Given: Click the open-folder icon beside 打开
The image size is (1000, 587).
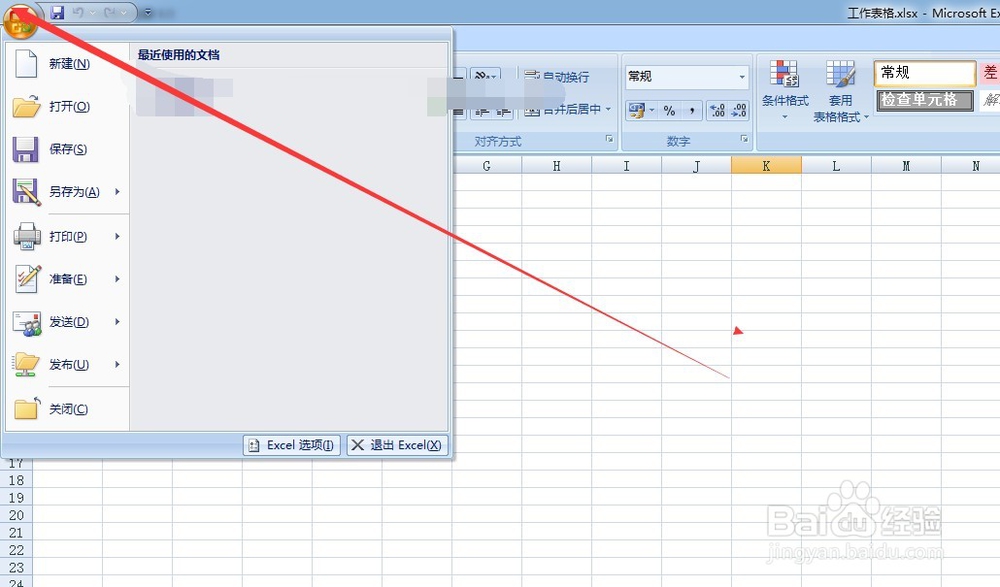Looking at the screenshot, I should pyautogui.click(x=26, y=107).
